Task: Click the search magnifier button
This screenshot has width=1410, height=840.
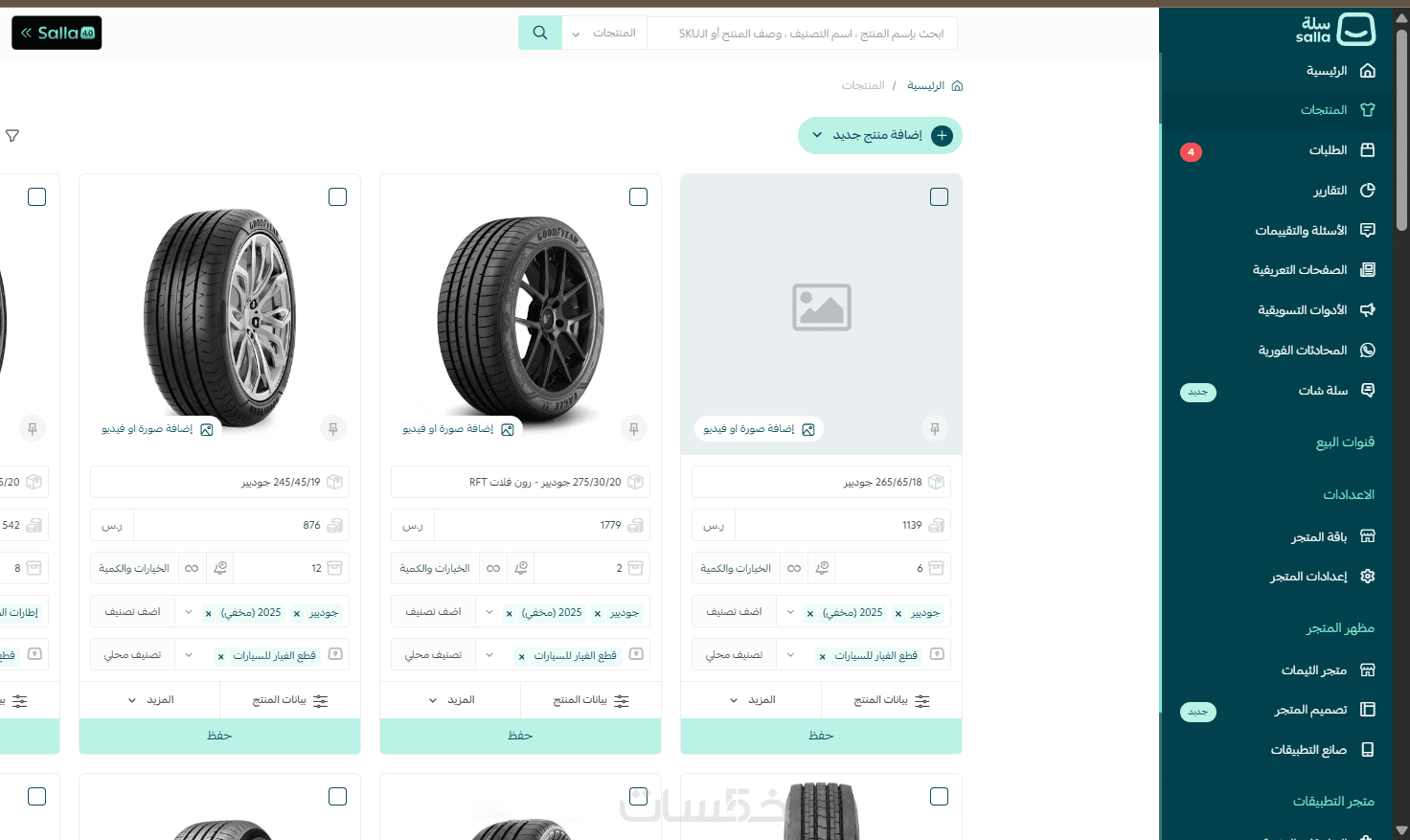Action: tap(540, 33)
